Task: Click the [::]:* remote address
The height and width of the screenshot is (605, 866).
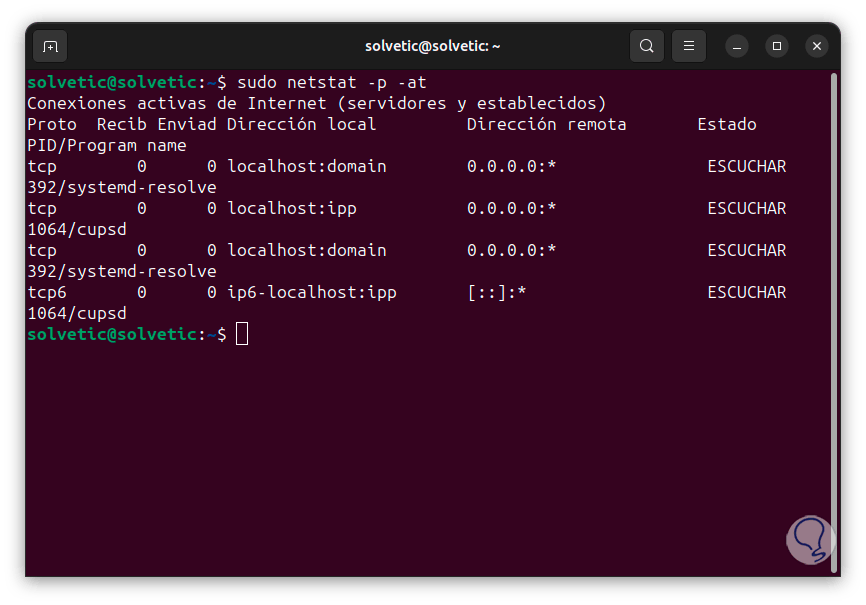Action: [496, 292]
